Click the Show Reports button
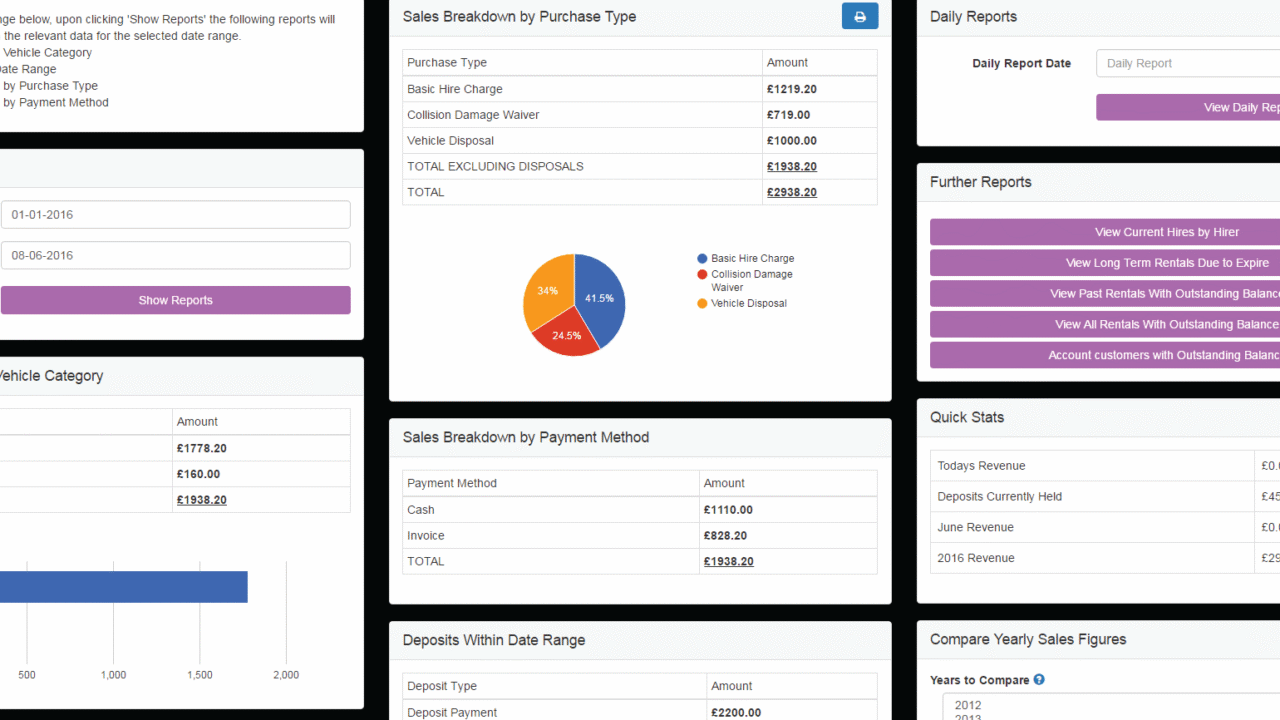The height and width of the screenshot is (720, 1280). click(x=175, y=300)
